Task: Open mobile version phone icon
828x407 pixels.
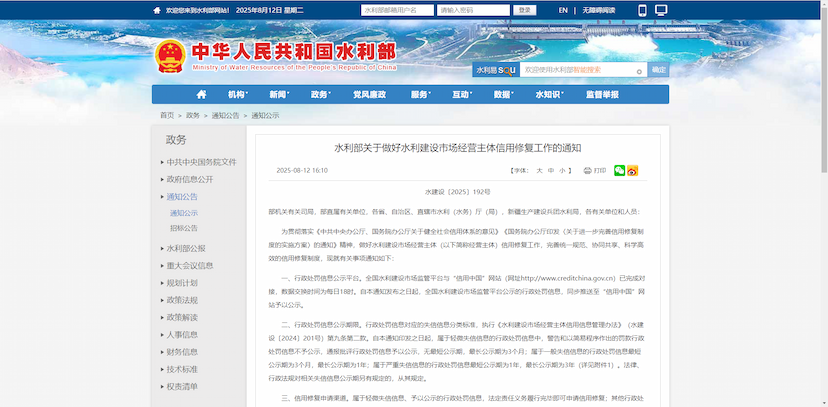Action: (x=643, y=10)
